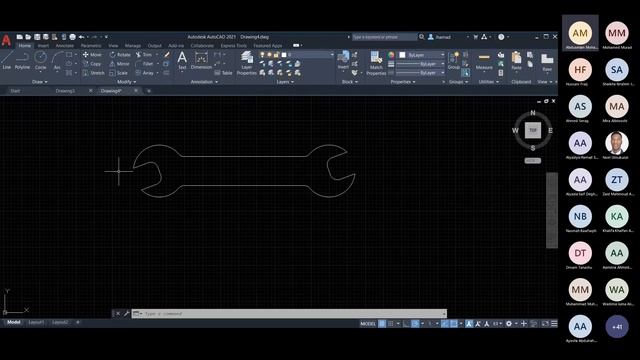
Task: Toggle grid display in status bar
Action: [382, 324]
